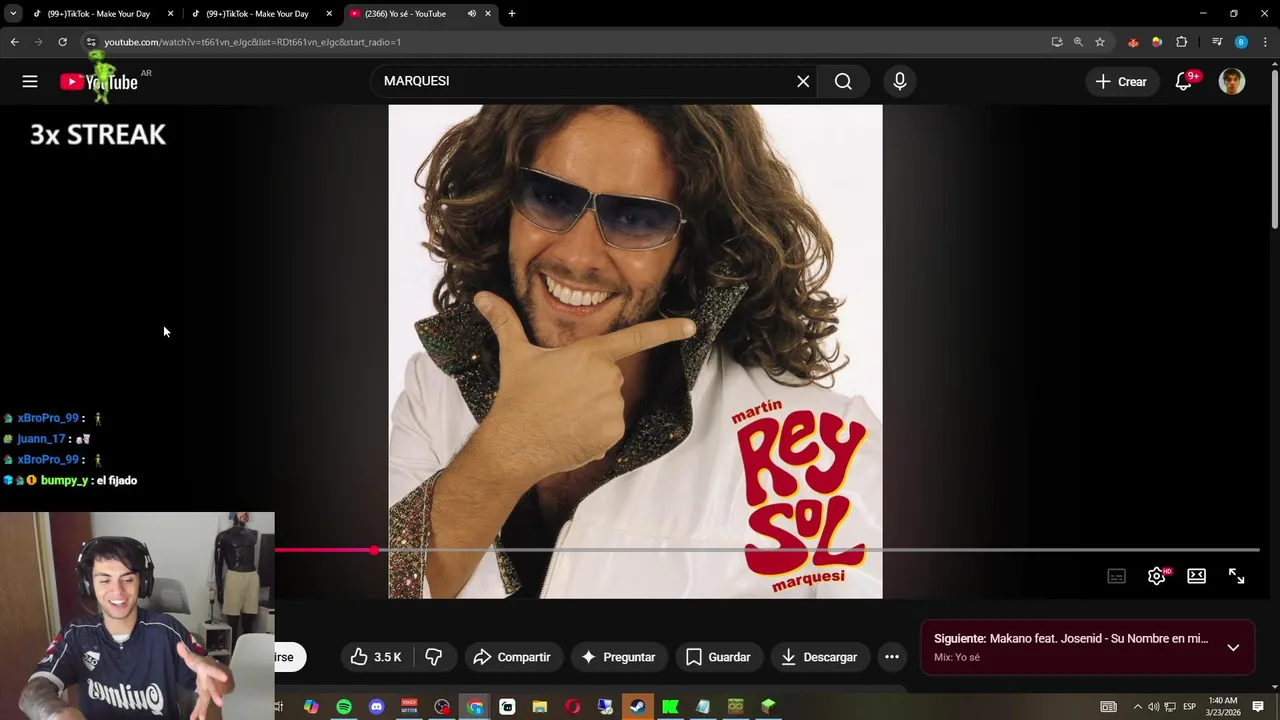Screen dimensions: 1280x720
Task: Open the media controls music icon
Action: [1217, 42]
